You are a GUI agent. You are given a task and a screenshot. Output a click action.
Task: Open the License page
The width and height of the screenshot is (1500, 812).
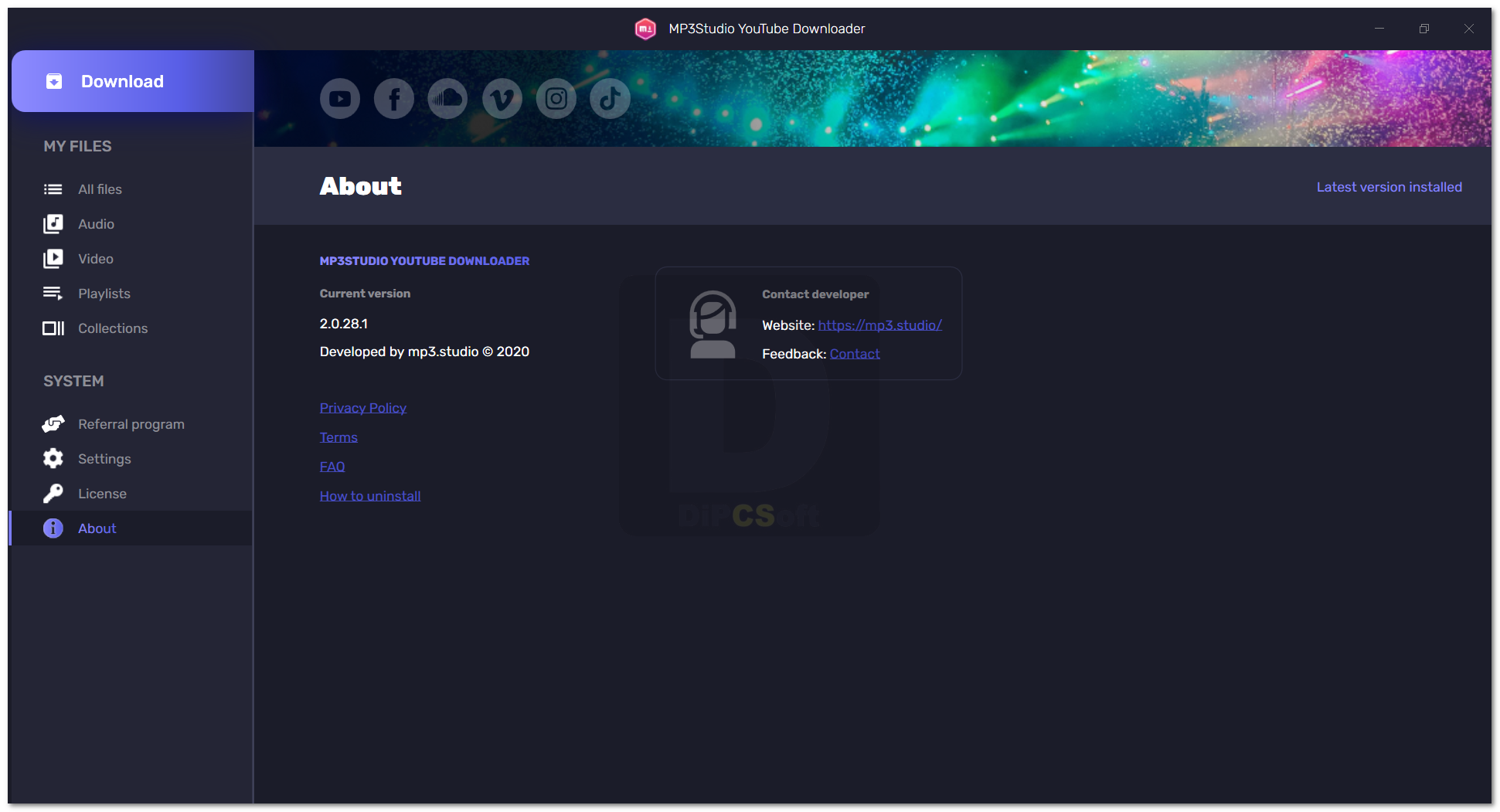(x=131, y=494)
